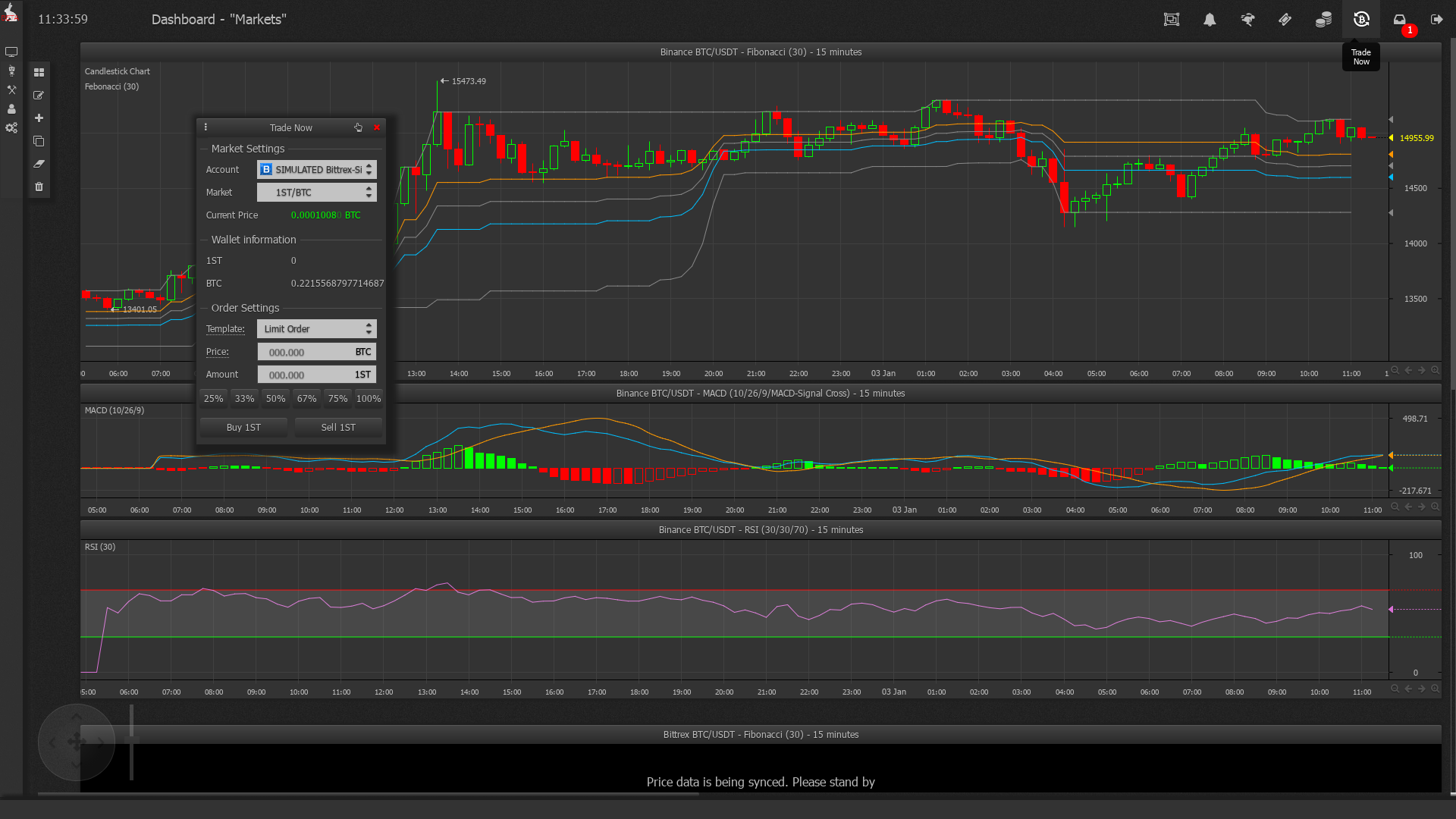Click the 13401.05 low price label
The image size is (1456, 819).
click(140, 309)
